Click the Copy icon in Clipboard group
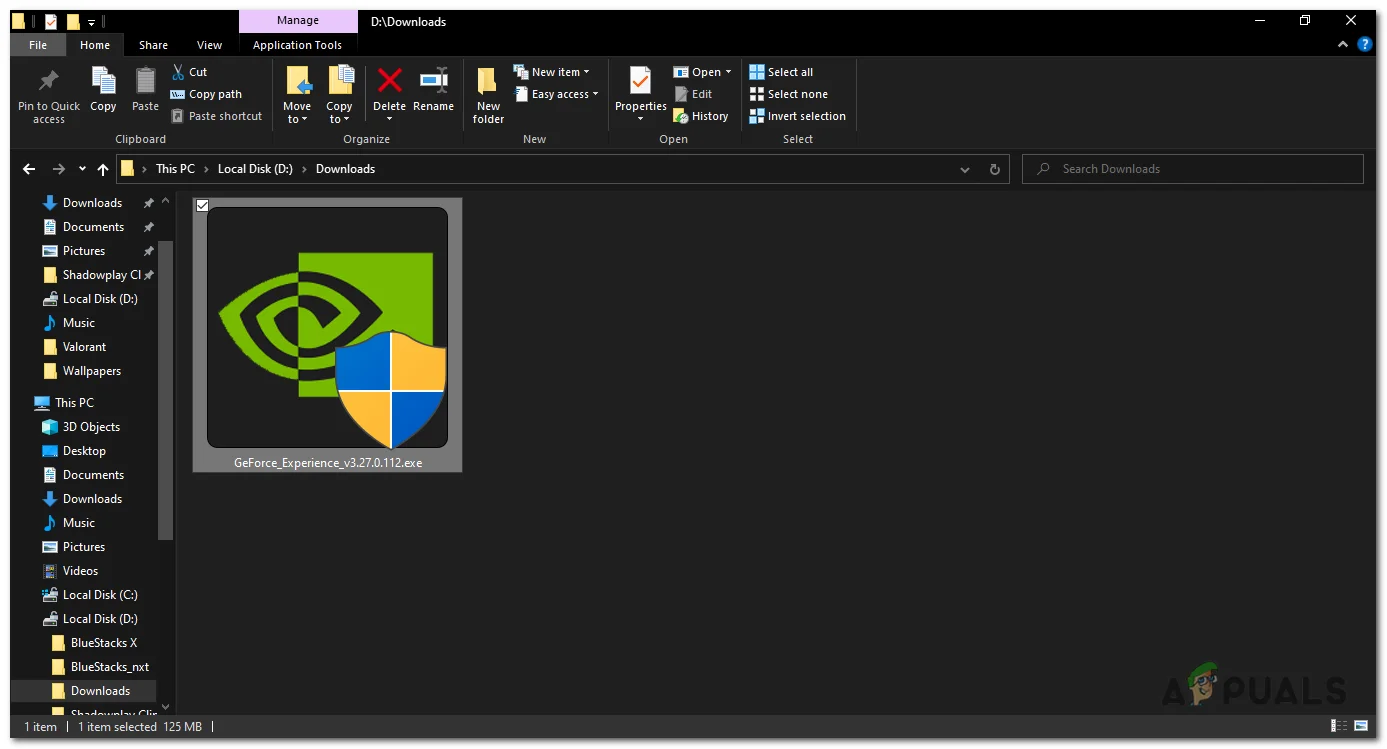1387x749 pixels. click(x=103, y=81)
